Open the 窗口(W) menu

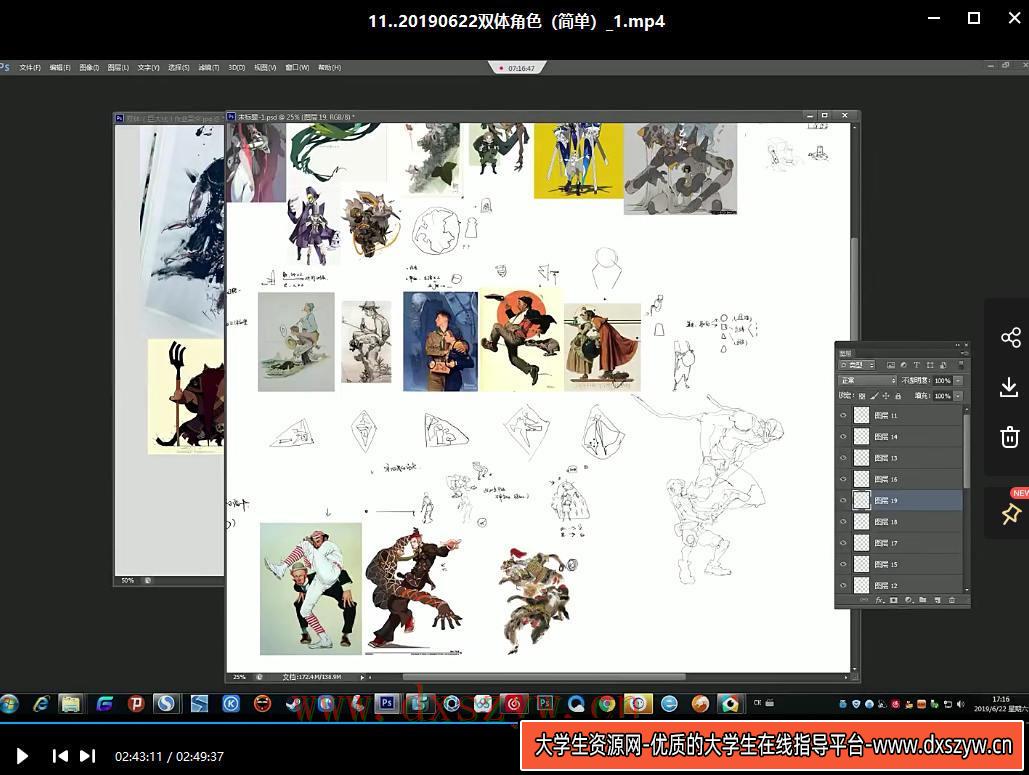pyautogui.click(x=297, y=68)
